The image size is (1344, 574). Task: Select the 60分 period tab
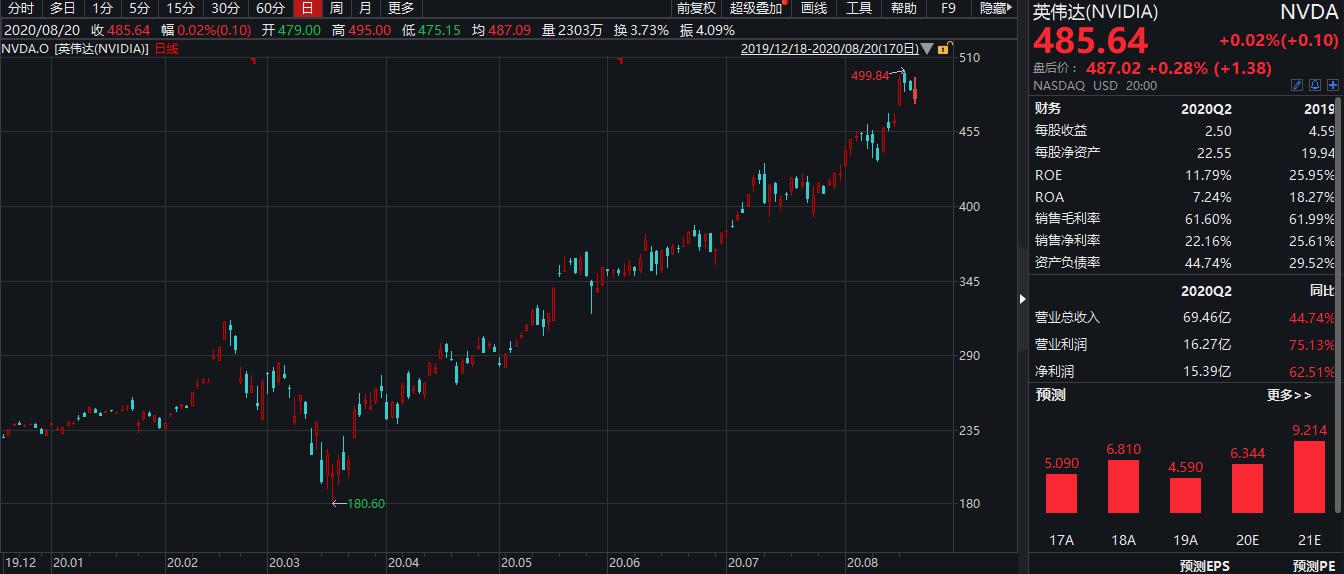coord(270,8)
